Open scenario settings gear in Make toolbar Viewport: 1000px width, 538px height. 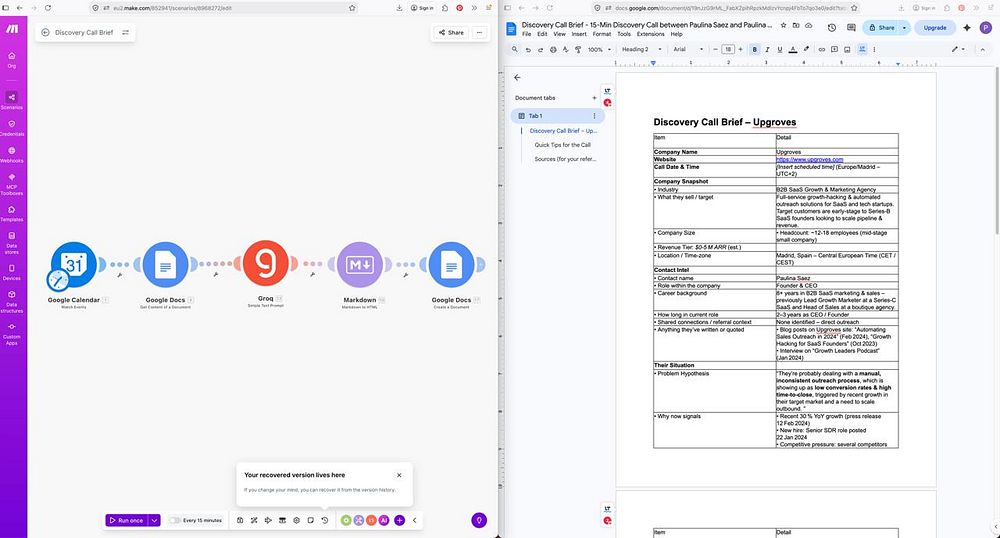tap(297, 520)
